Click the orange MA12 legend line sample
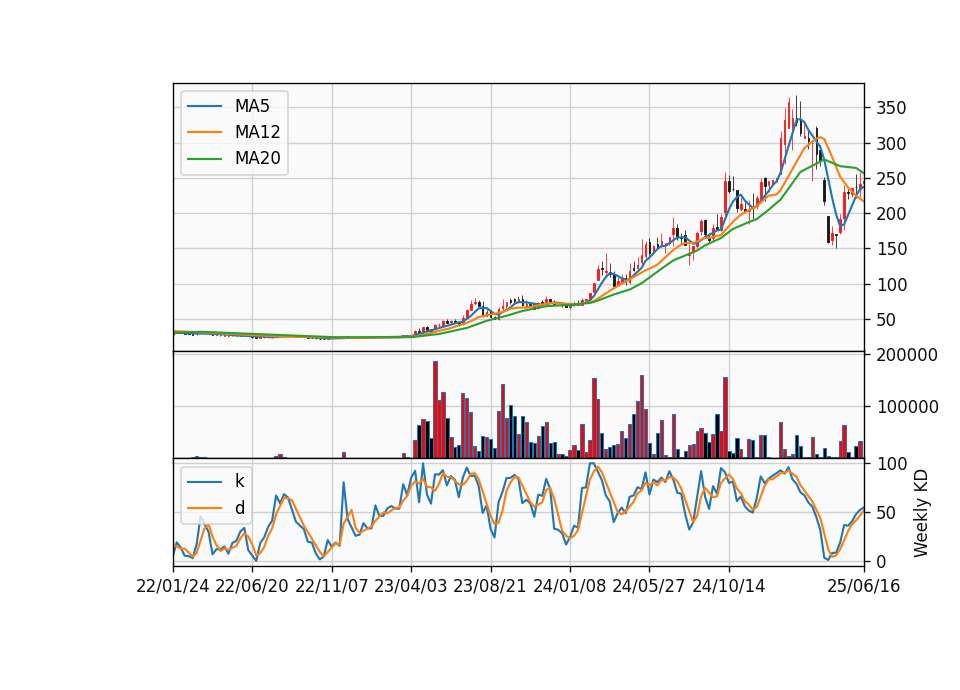 coord(204,132)
